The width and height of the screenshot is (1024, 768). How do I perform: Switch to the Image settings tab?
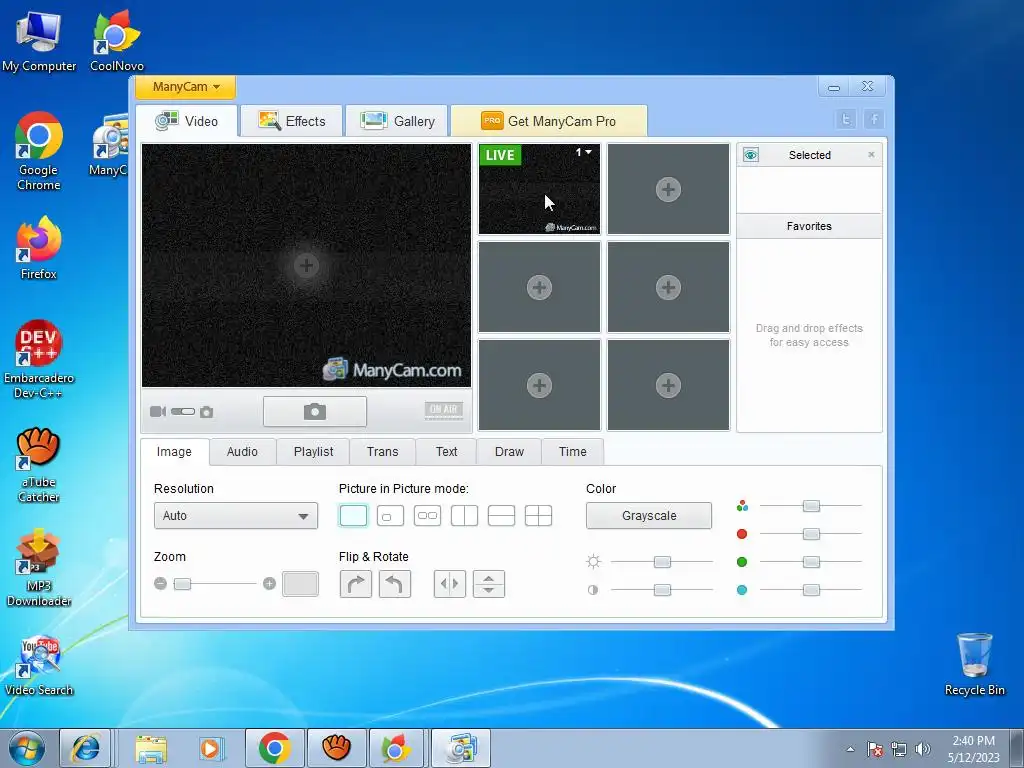pyautogui.click(x=174, y=452)
